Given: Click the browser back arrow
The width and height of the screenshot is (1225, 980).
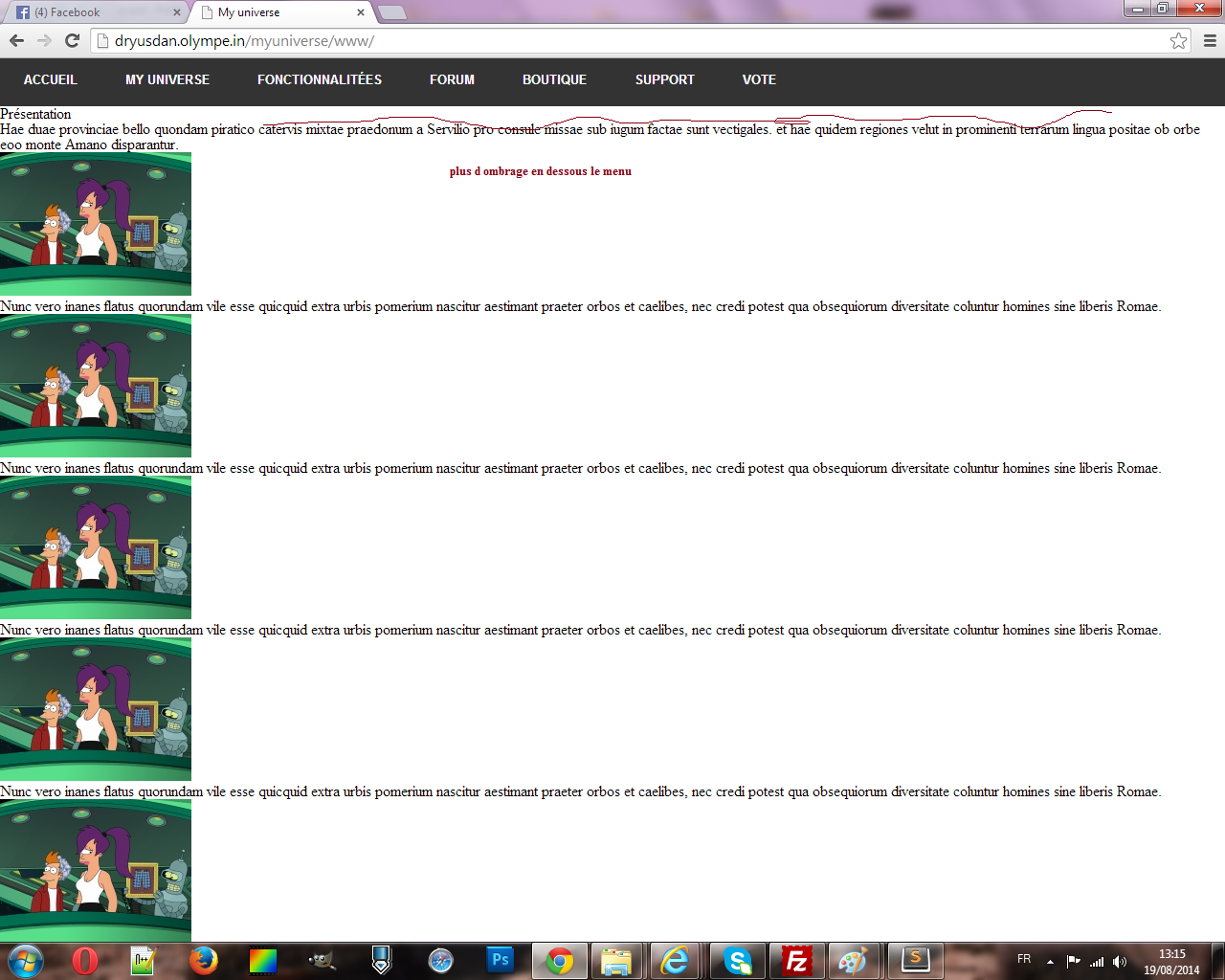Looking at the screenshot, I should tap(16, 40).
